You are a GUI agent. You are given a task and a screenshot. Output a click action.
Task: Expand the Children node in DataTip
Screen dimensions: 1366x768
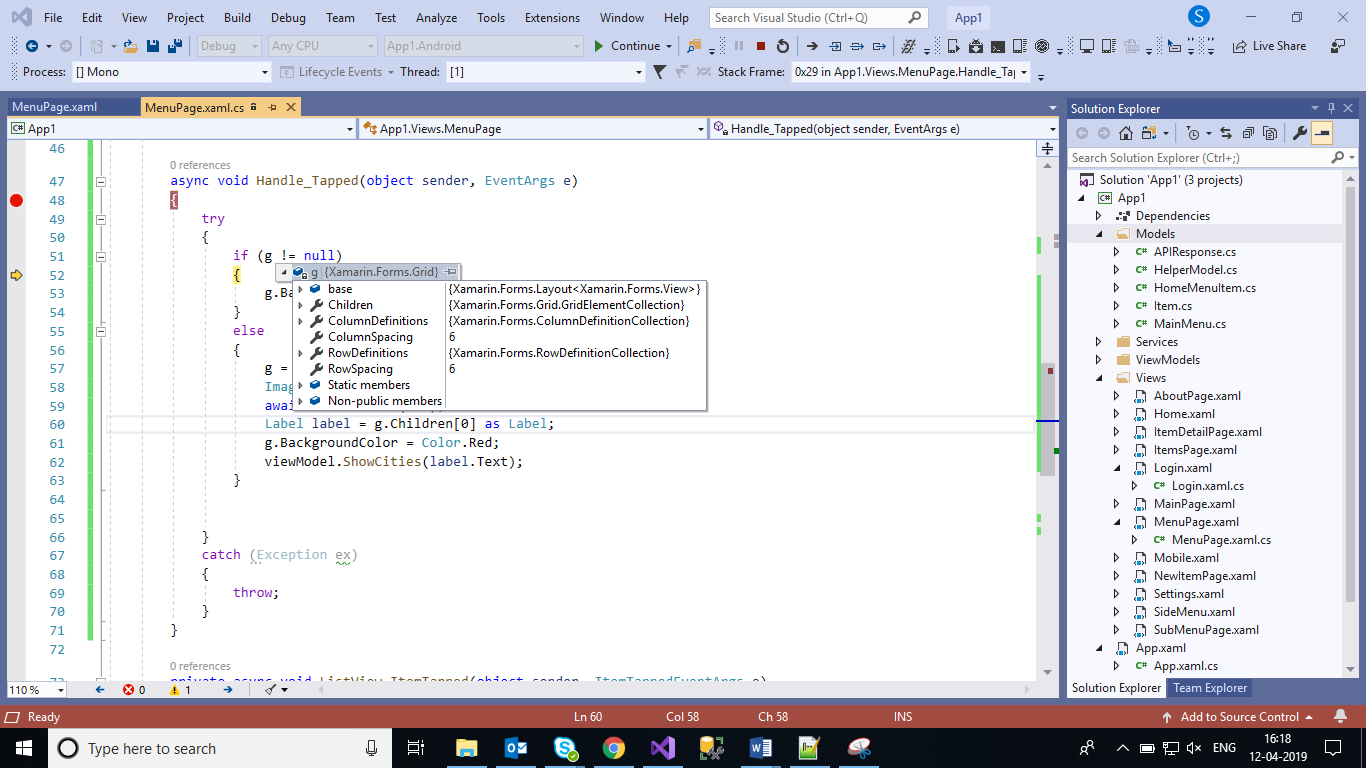pos(300,305)
